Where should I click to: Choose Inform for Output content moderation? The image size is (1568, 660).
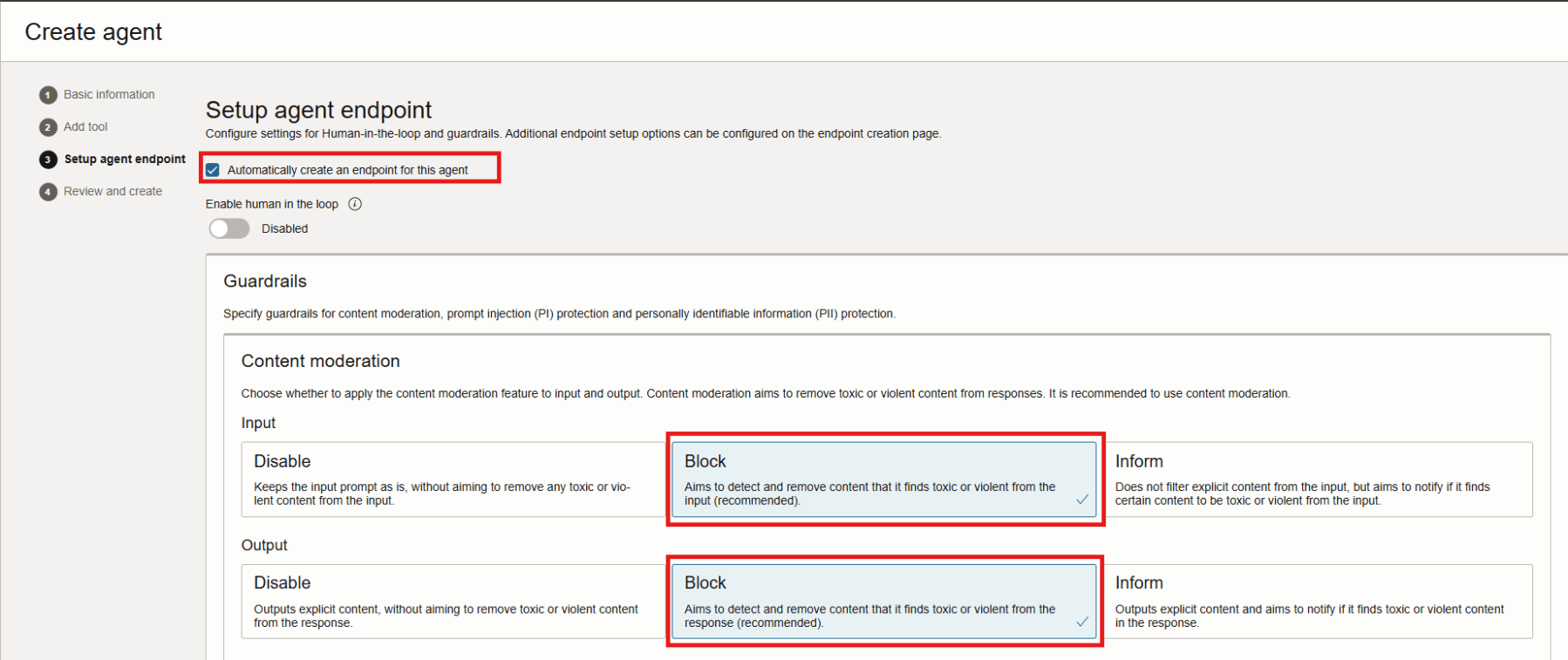[x=1321, y=602]
